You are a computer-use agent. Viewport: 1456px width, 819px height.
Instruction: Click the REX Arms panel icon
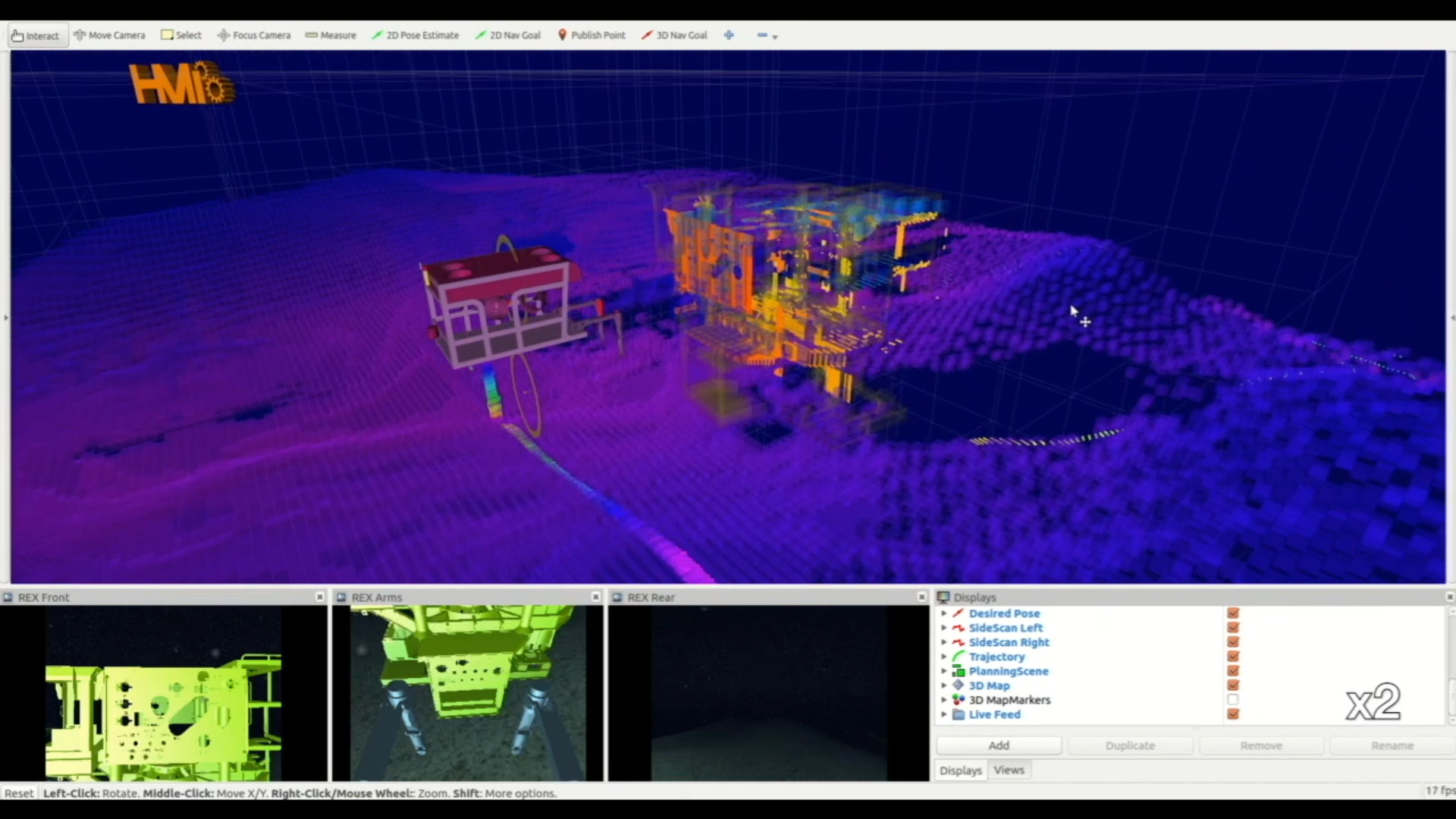341,598
